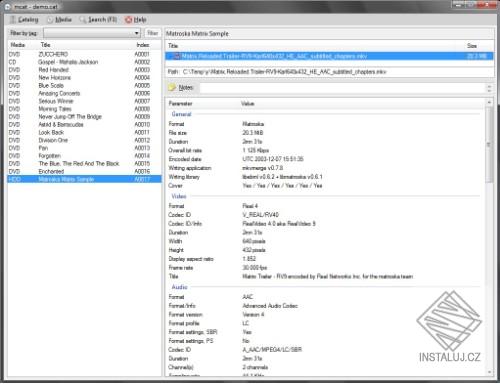
Task: Select the ZUCCHERO row
Action: click(x=84, y=54)
